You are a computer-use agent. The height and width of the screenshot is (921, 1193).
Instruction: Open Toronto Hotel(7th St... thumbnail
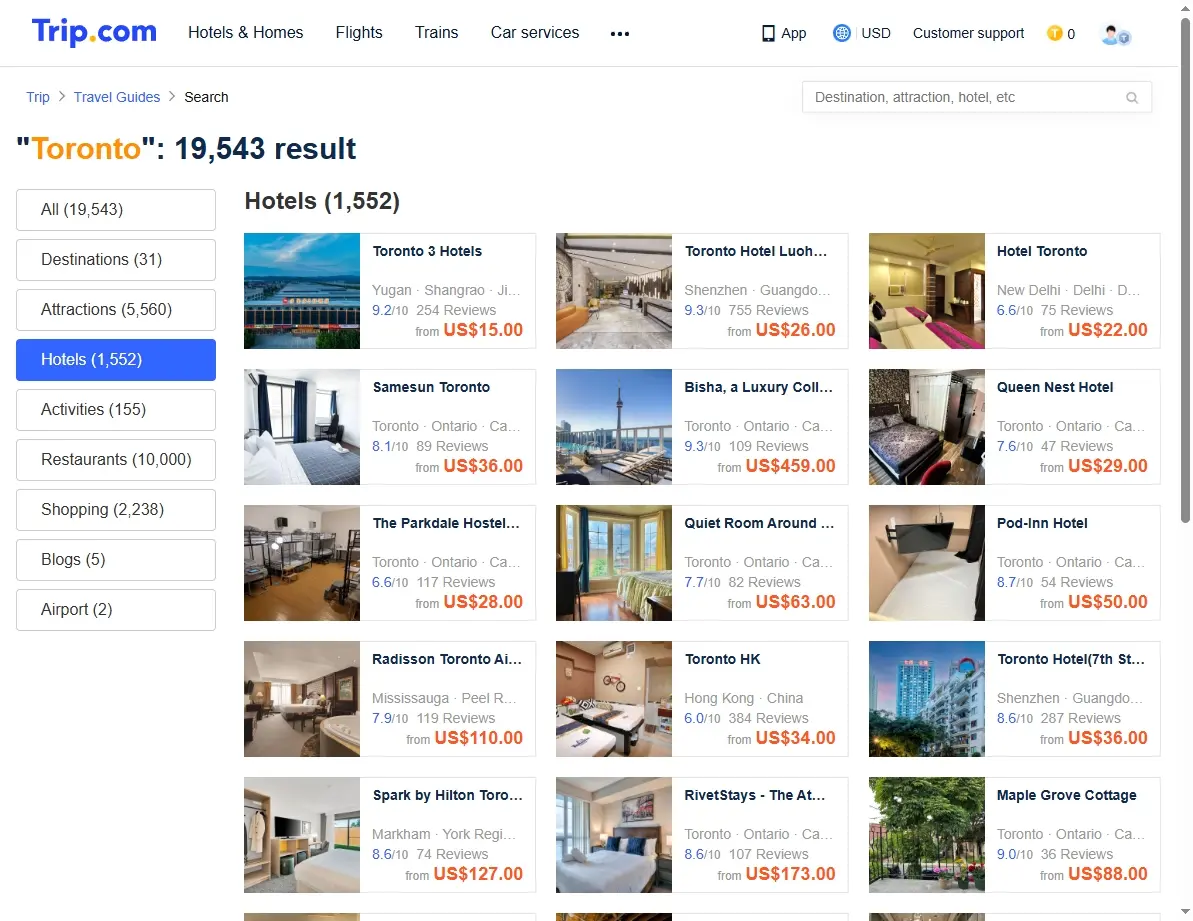pyautogui.click(x=927, y=699)
